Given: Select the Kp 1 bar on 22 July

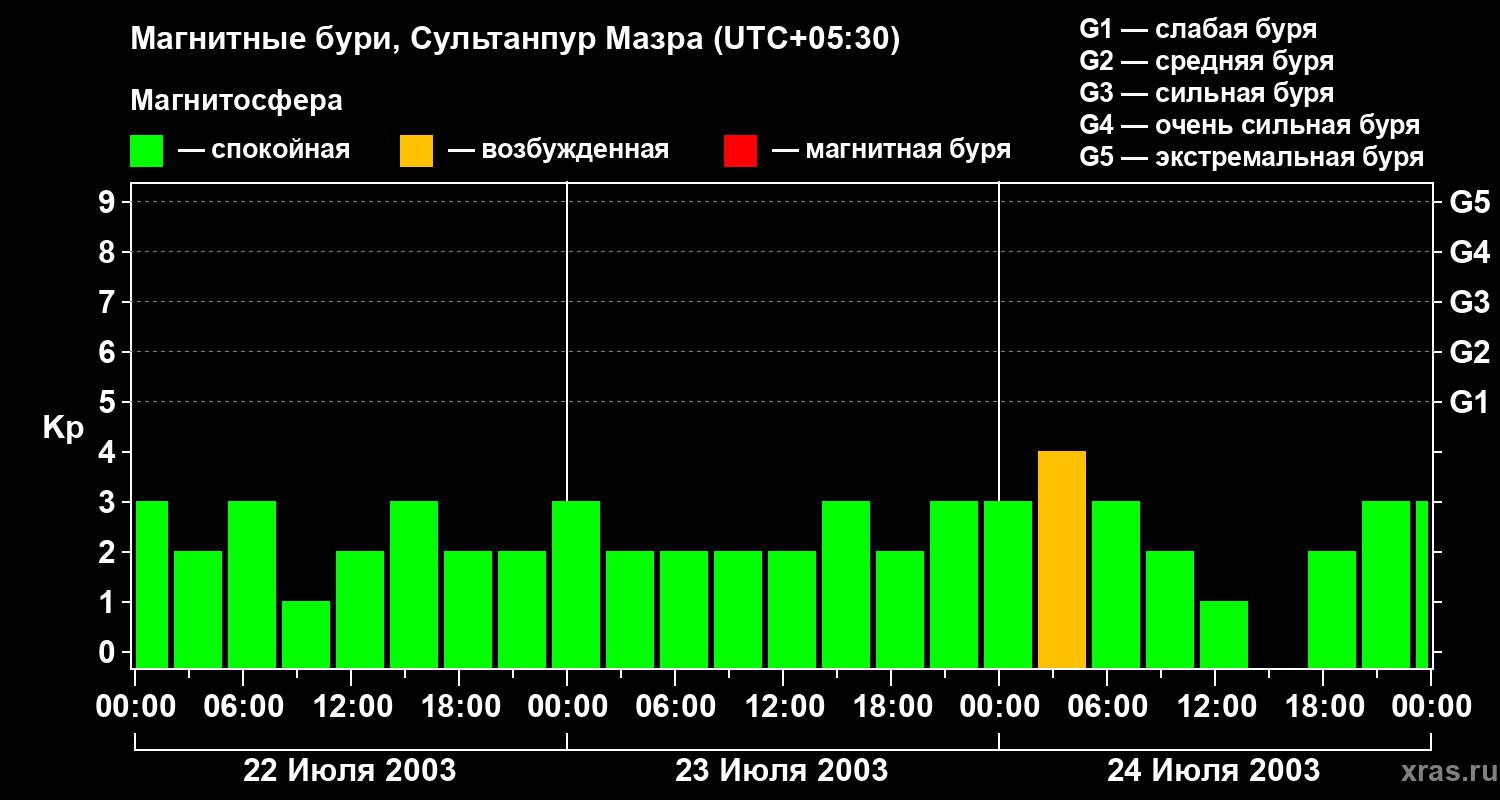Looking at the screenshot, I should click(306, 635).
